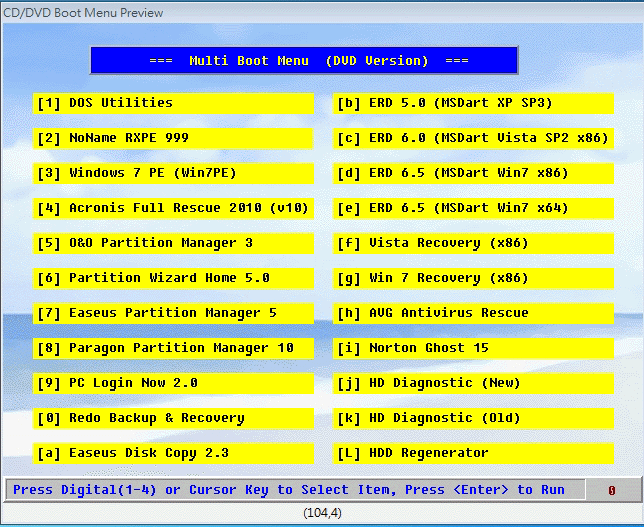Viewport: 644px width, 527px height.
Task: Click the red countdown counter 0
Action: point(612,490)
